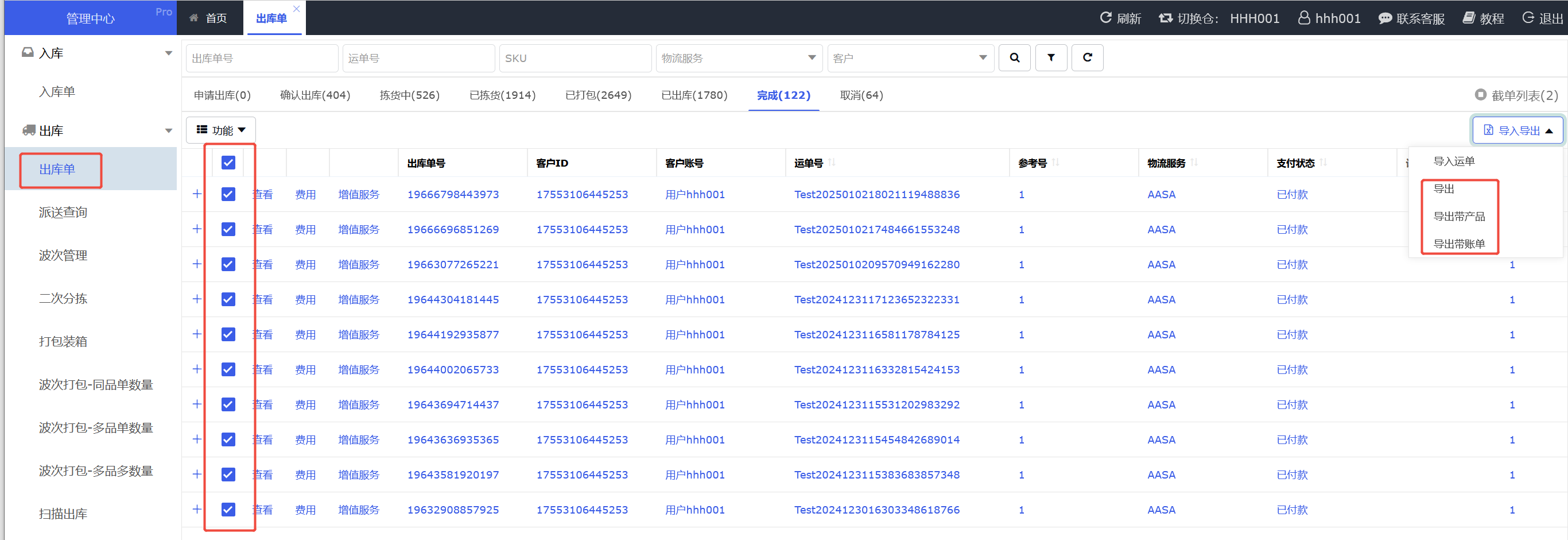Click the reset refresh icon button
1568x540 pixels.
click(x=1087, y=58)
